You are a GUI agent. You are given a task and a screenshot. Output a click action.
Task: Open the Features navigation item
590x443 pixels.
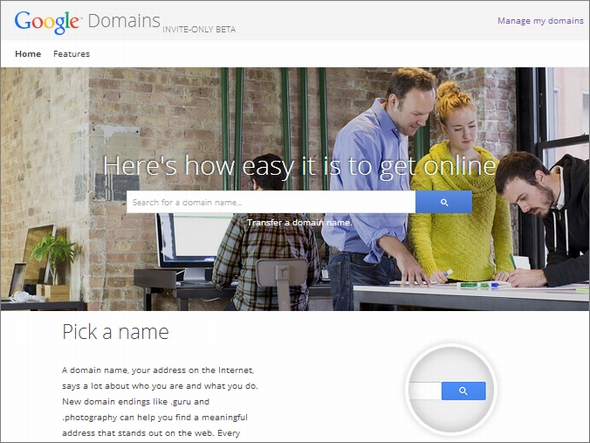pos(71,54)
